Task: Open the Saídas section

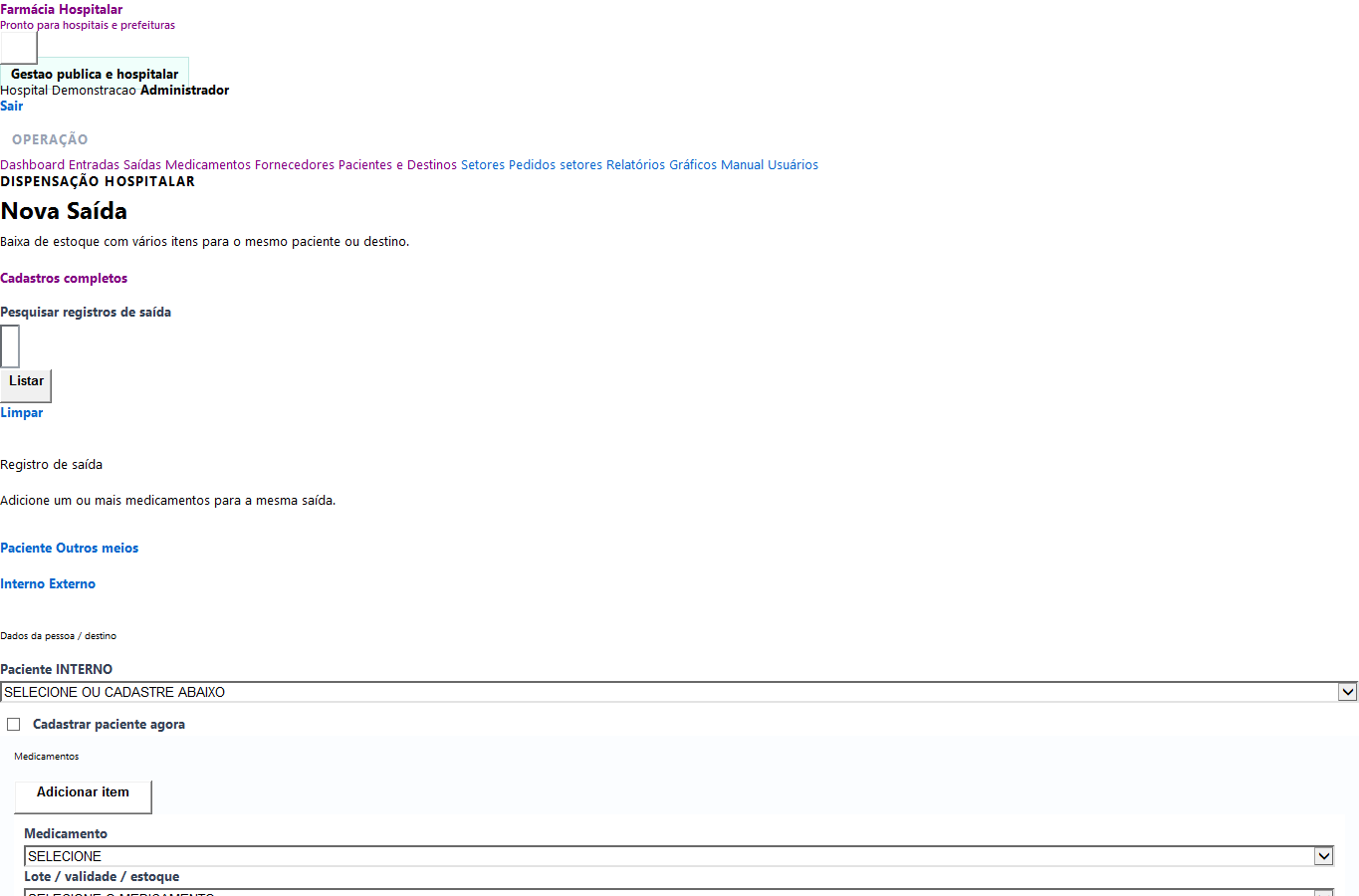Action: (142, 165)
